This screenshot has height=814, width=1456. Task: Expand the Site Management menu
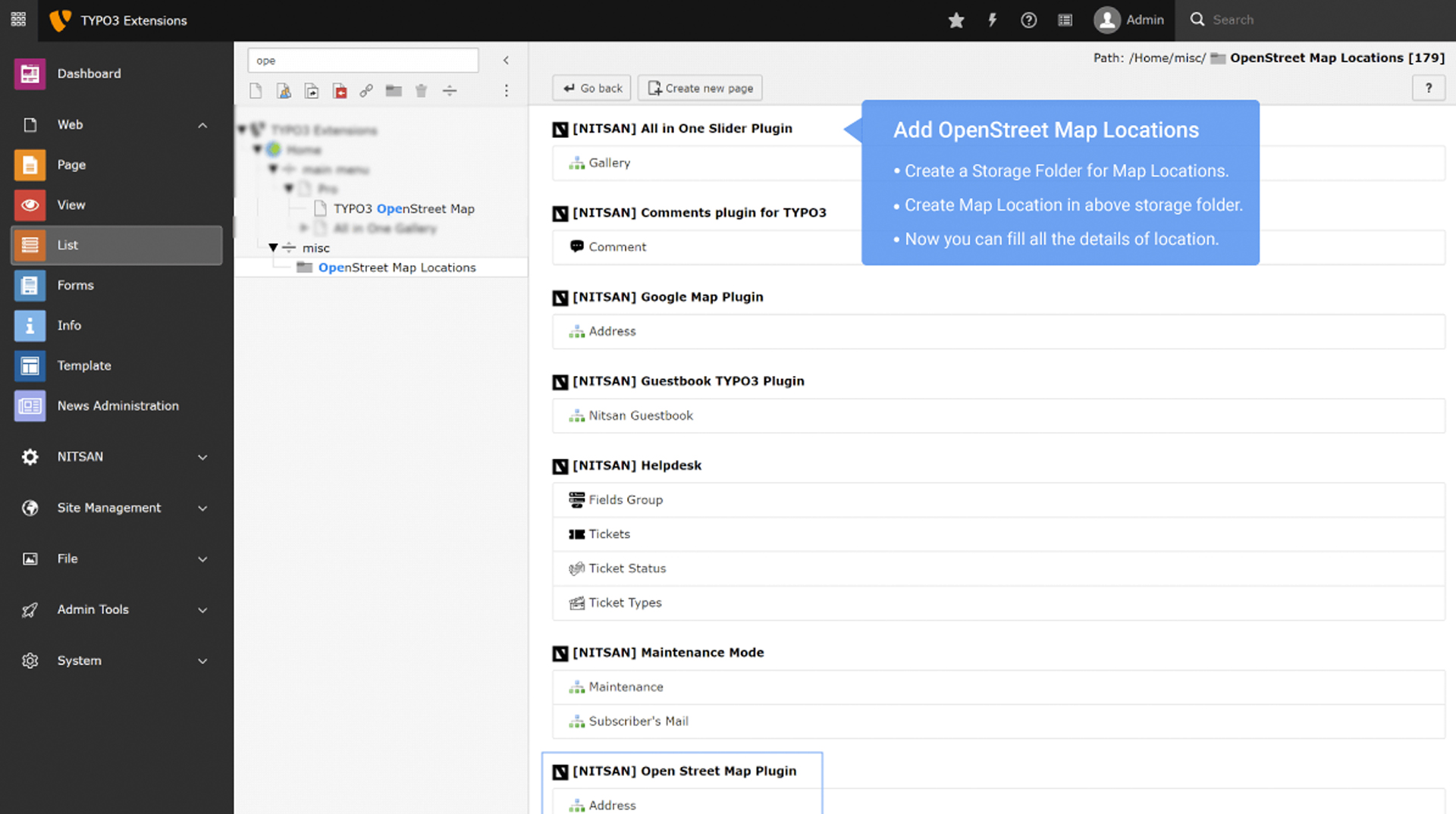(202, 508)
